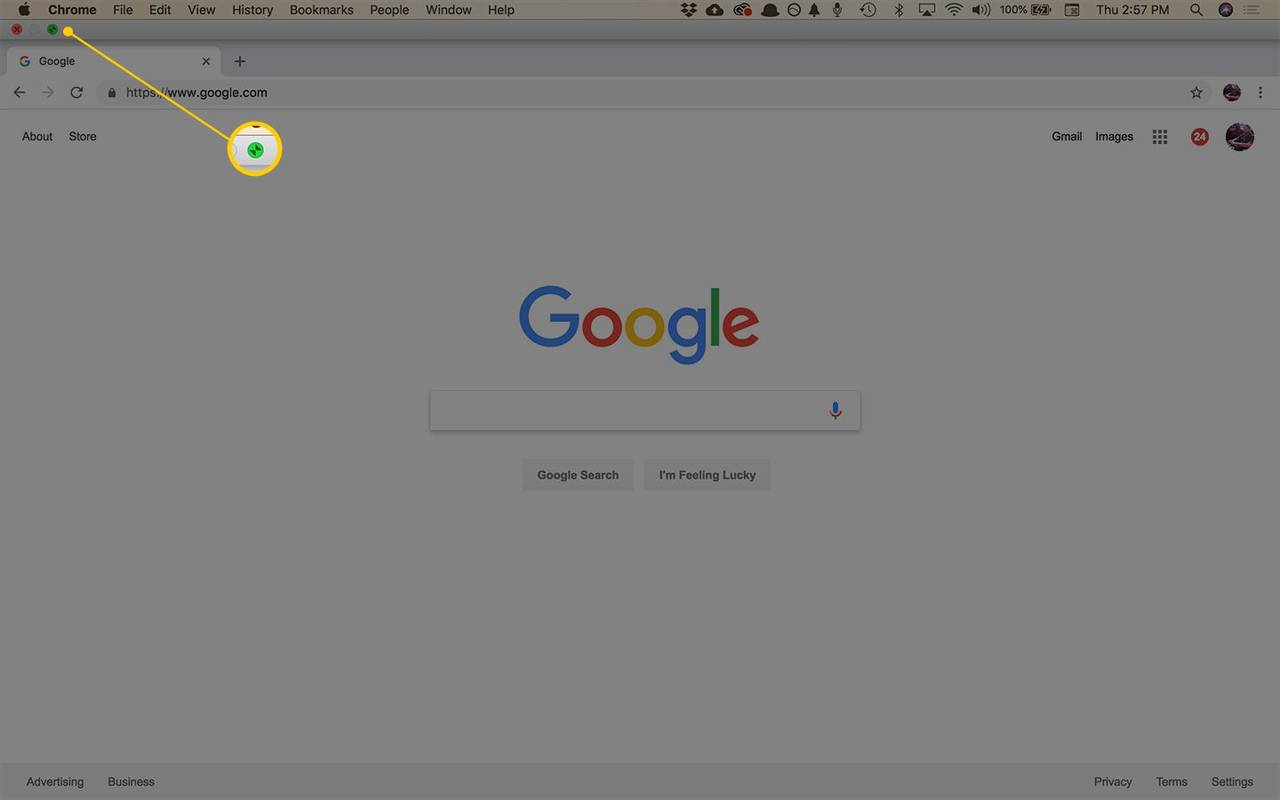Reload the Google page
The width and height of the screenshot is (1280, 800).
tap(76, 92)
